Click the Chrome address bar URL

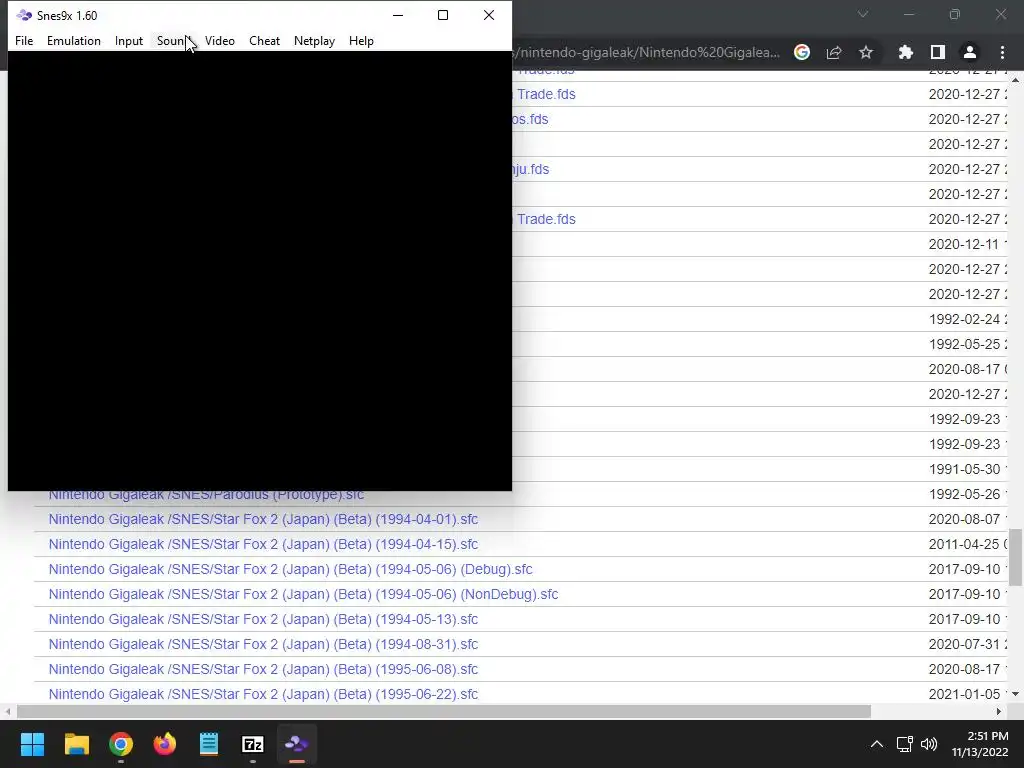647,52
